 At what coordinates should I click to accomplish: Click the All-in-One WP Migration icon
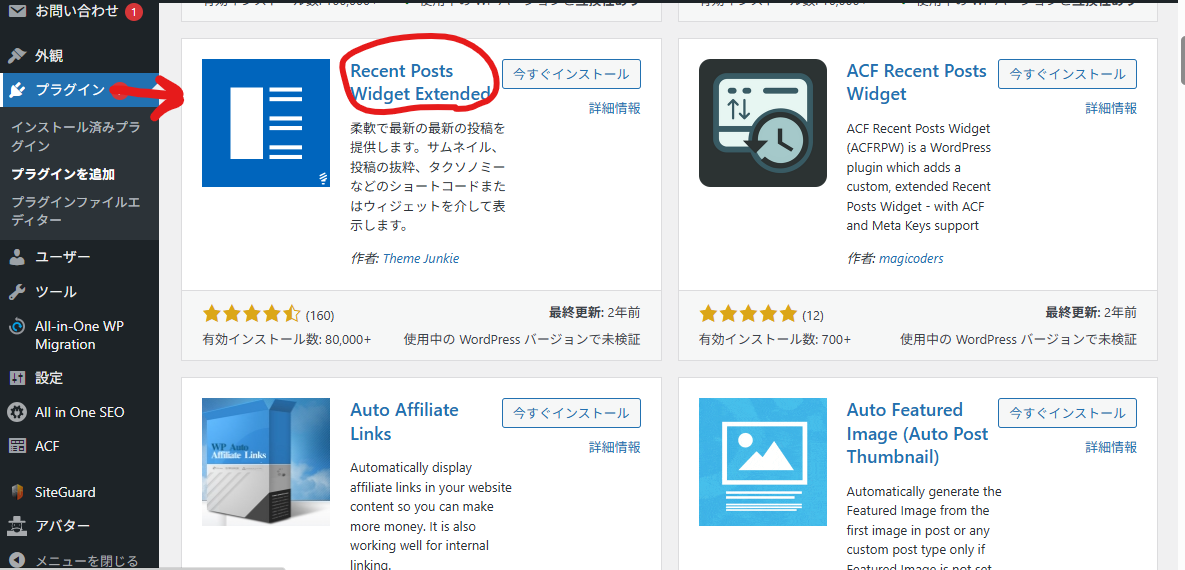[17, 327]
